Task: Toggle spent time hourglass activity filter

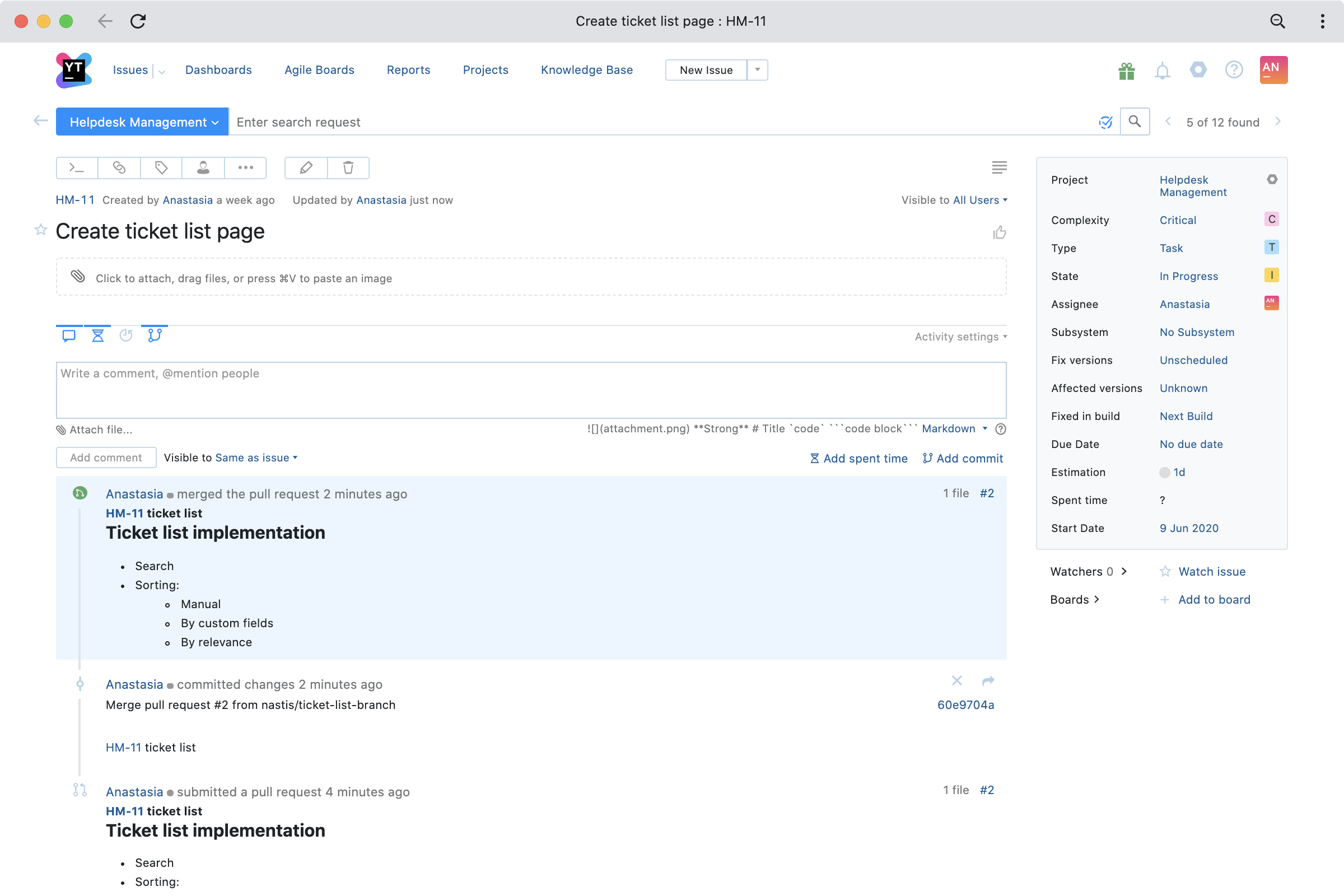Action: click(97, 335)
